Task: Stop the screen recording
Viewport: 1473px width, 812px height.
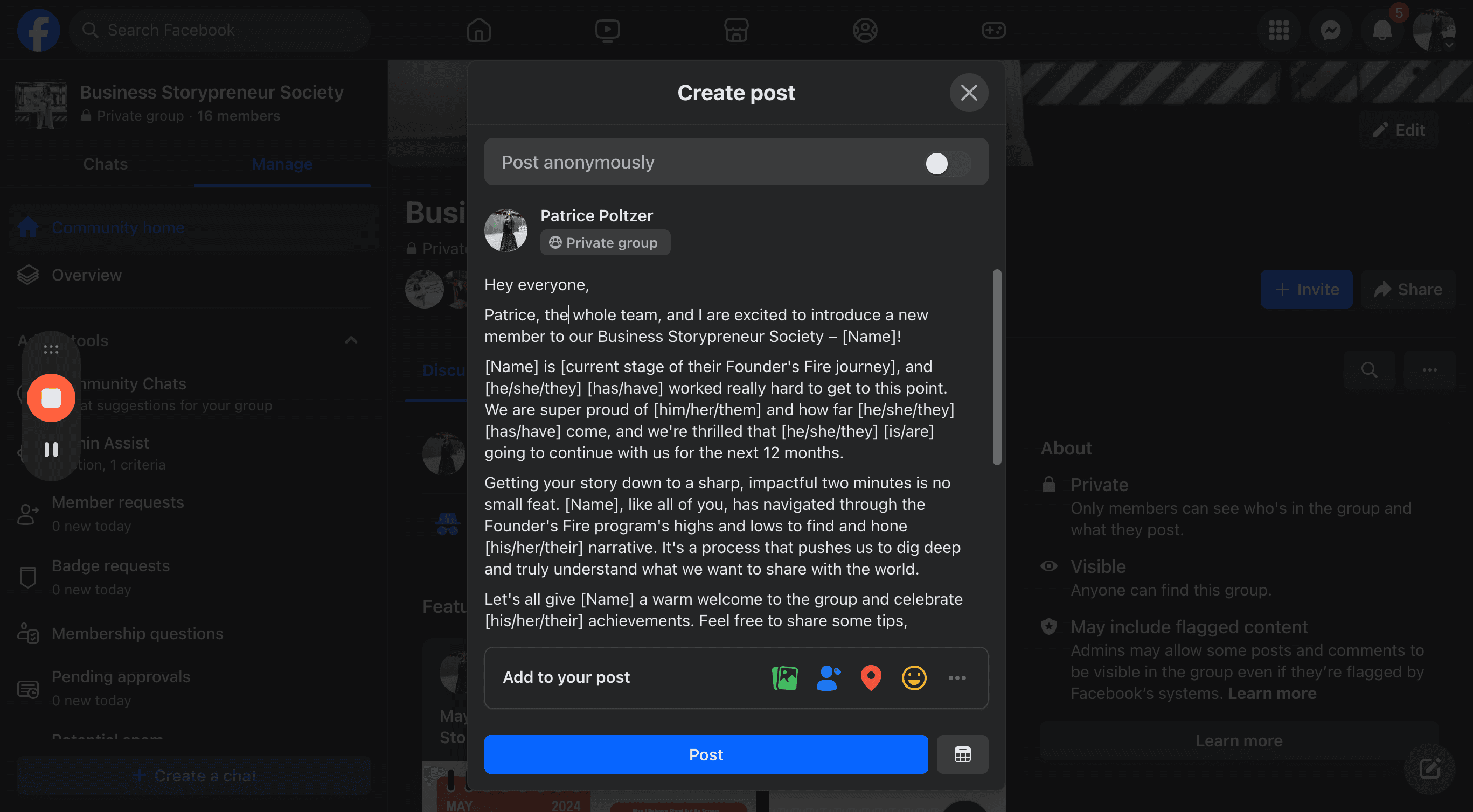Action: [x=51, y=398]
